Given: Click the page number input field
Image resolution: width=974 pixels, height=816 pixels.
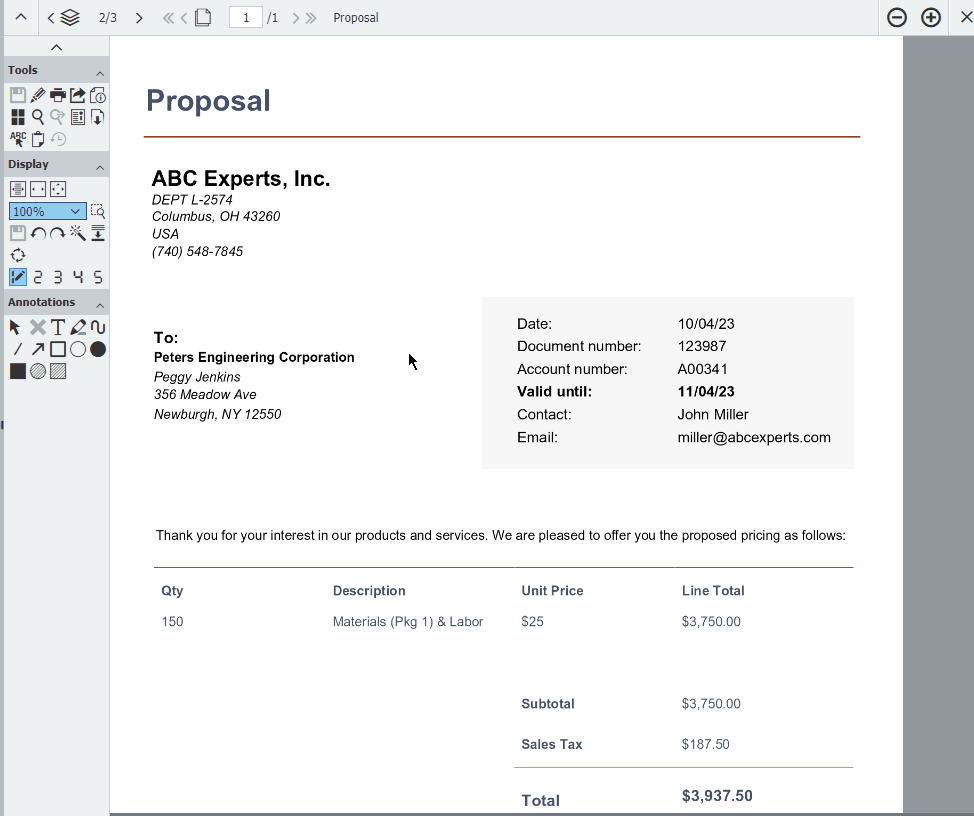Looking at the screenshot, I should 245,18.
